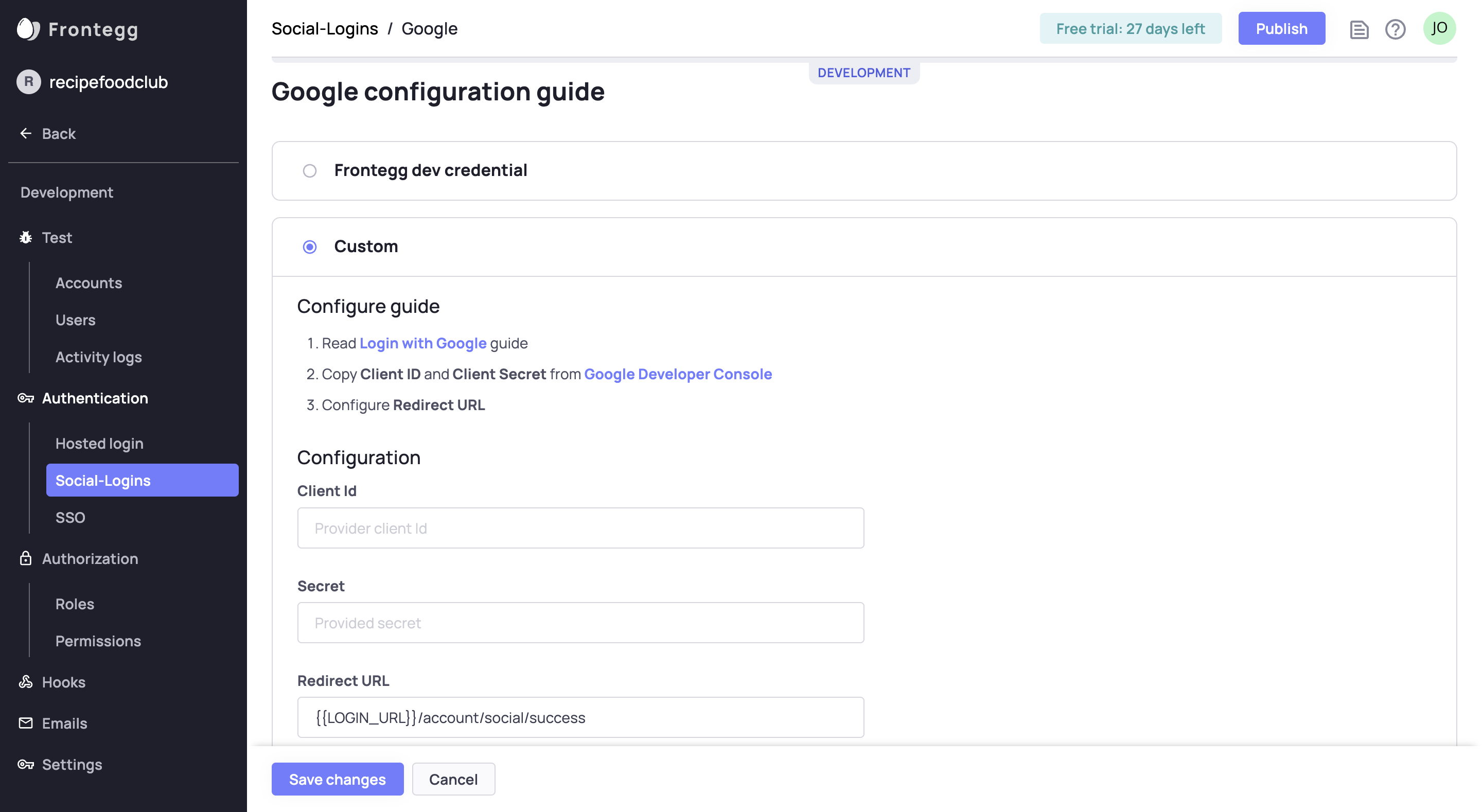Open the Hosted login menu item
This screenshot has height=812, width=1482.
click(x=99, y=443)
